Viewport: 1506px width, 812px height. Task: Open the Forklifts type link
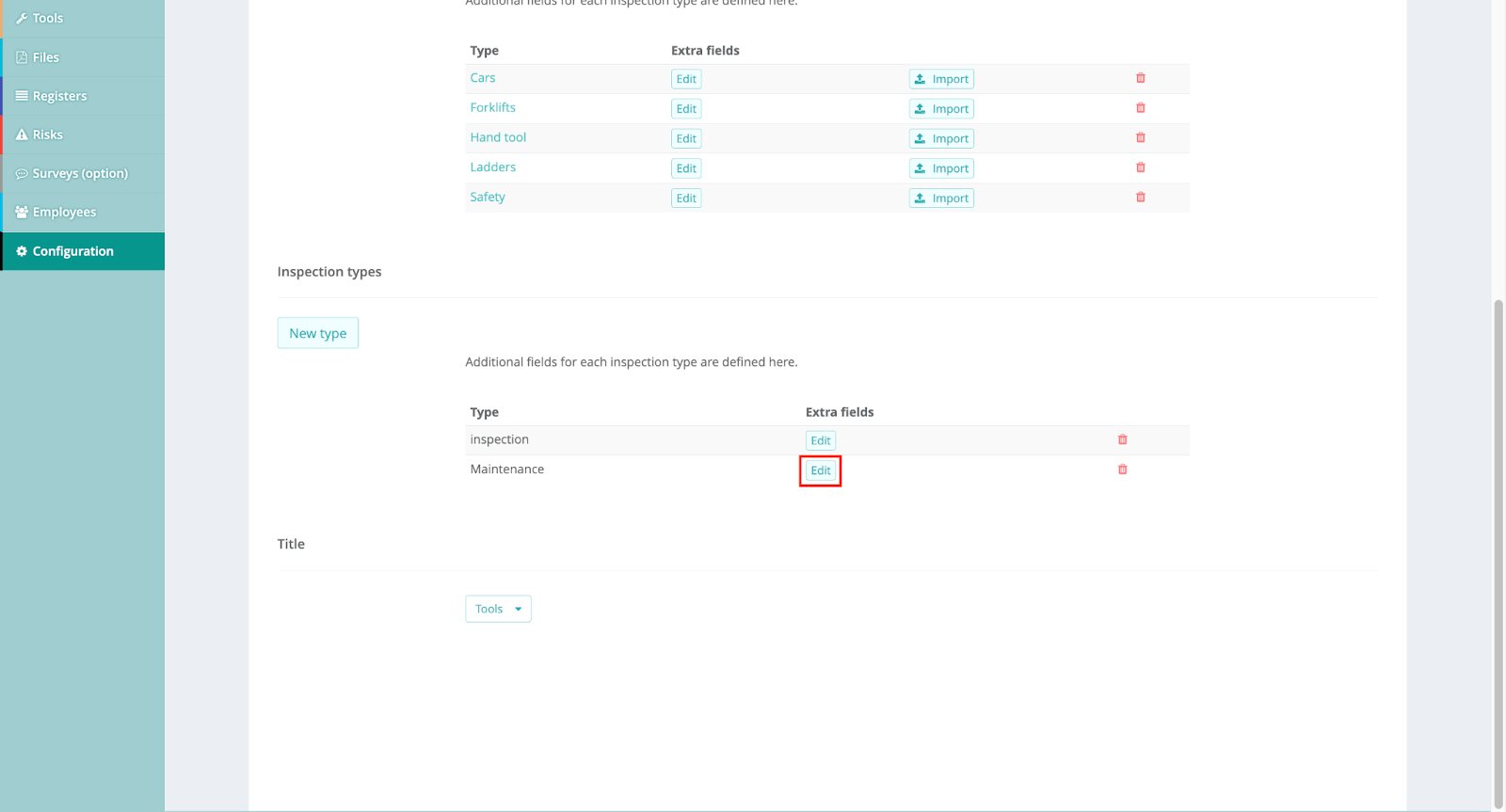493,107
